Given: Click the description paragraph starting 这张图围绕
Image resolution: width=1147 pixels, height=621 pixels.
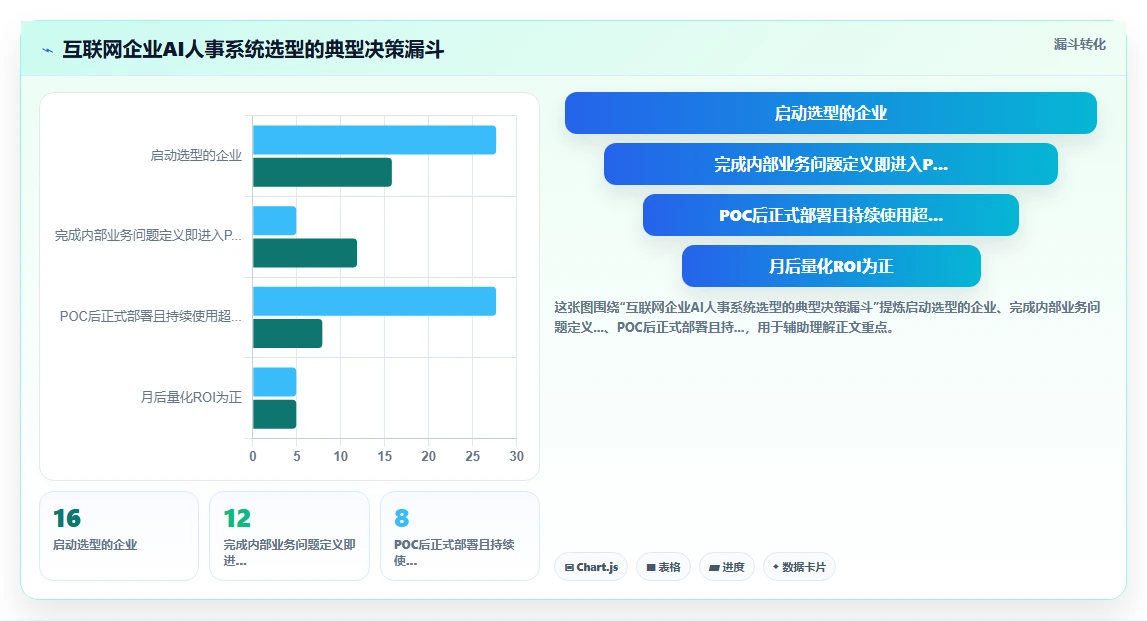Looking at the screenshot, I should point(827,317).
